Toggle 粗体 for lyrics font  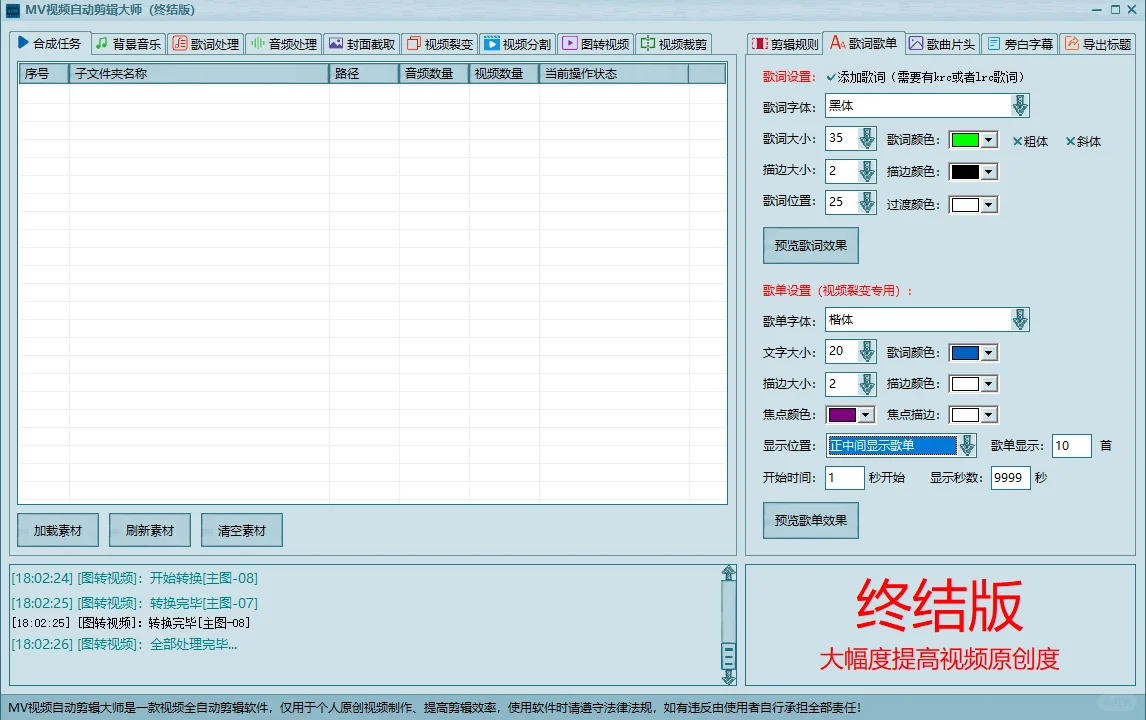click(x=1030, y=141)
